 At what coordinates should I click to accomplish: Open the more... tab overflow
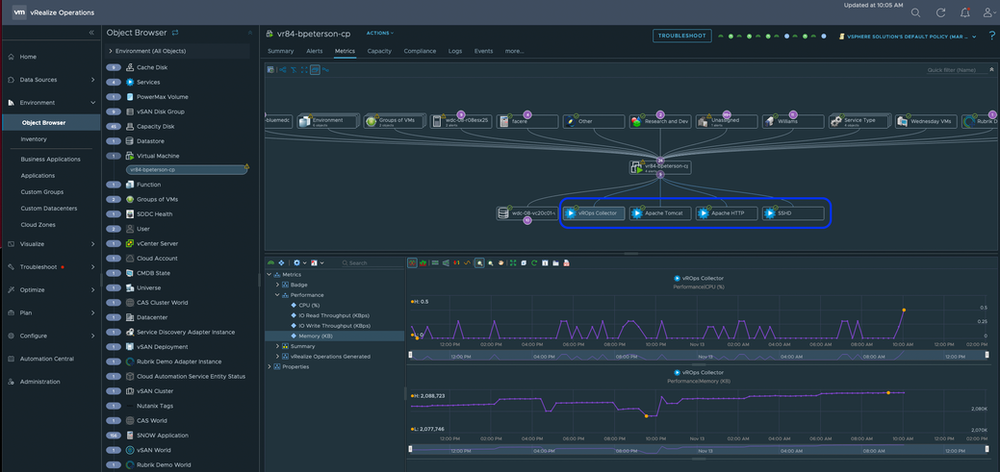click(514, 51)
